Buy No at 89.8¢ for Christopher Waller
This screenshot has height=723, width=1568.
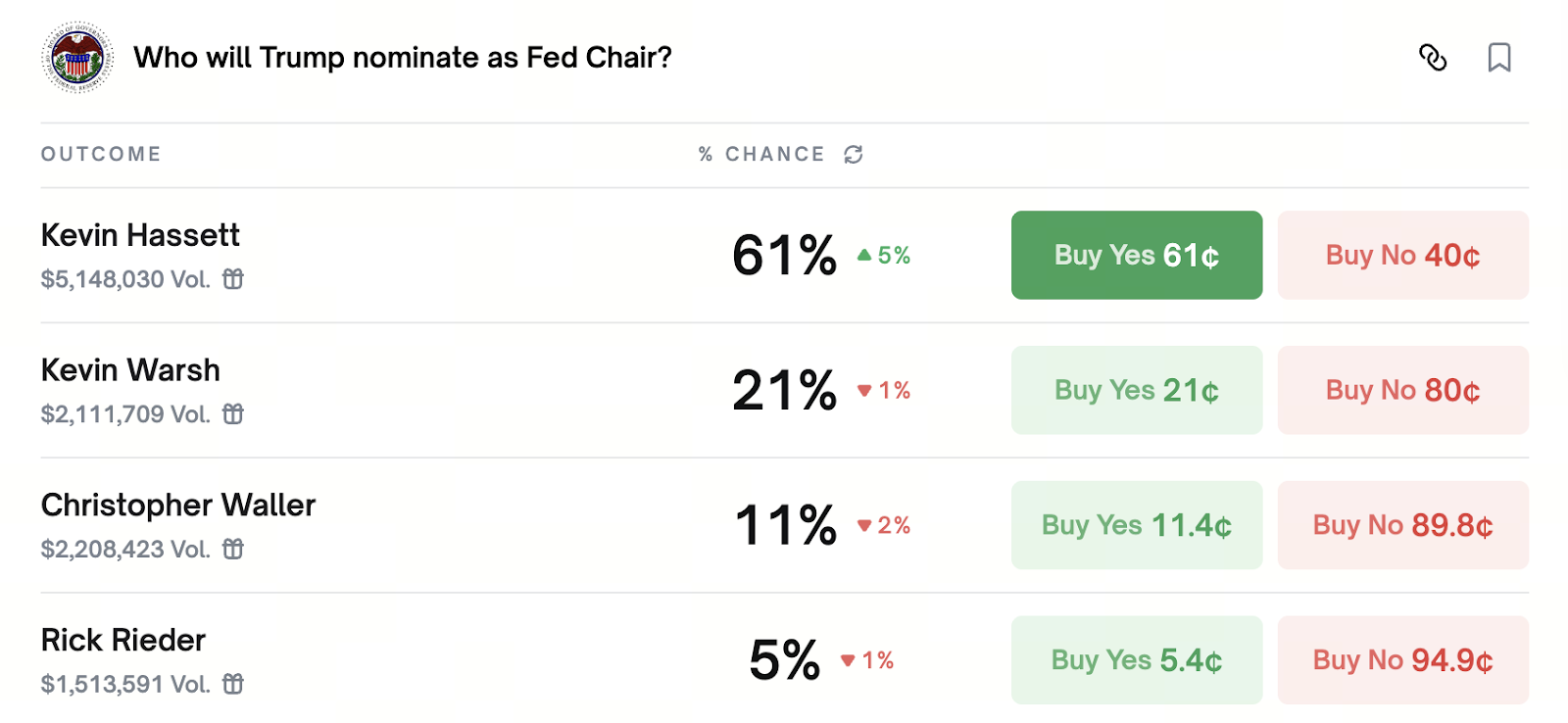click(1402, 525)
